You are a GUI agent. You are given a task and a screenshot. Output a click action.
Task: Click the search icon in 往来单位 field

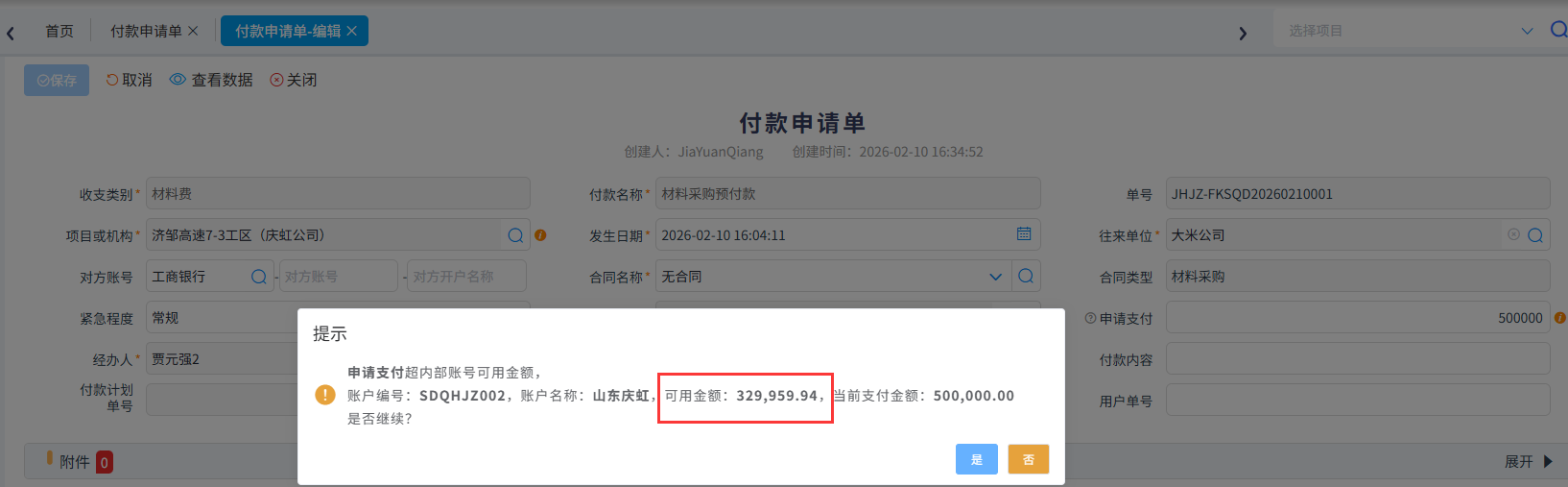point(1535,235)
